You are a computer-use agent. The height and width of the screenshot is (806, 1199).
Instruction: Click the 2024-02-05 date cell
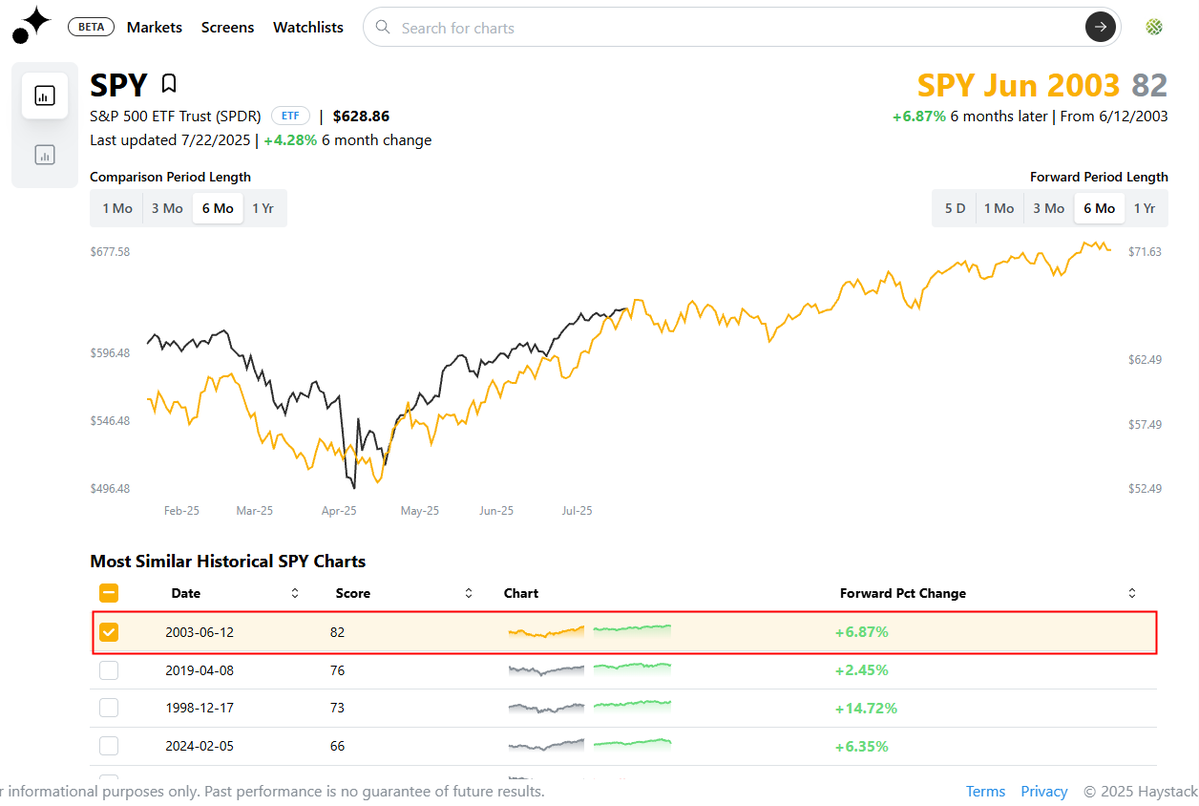200,746
